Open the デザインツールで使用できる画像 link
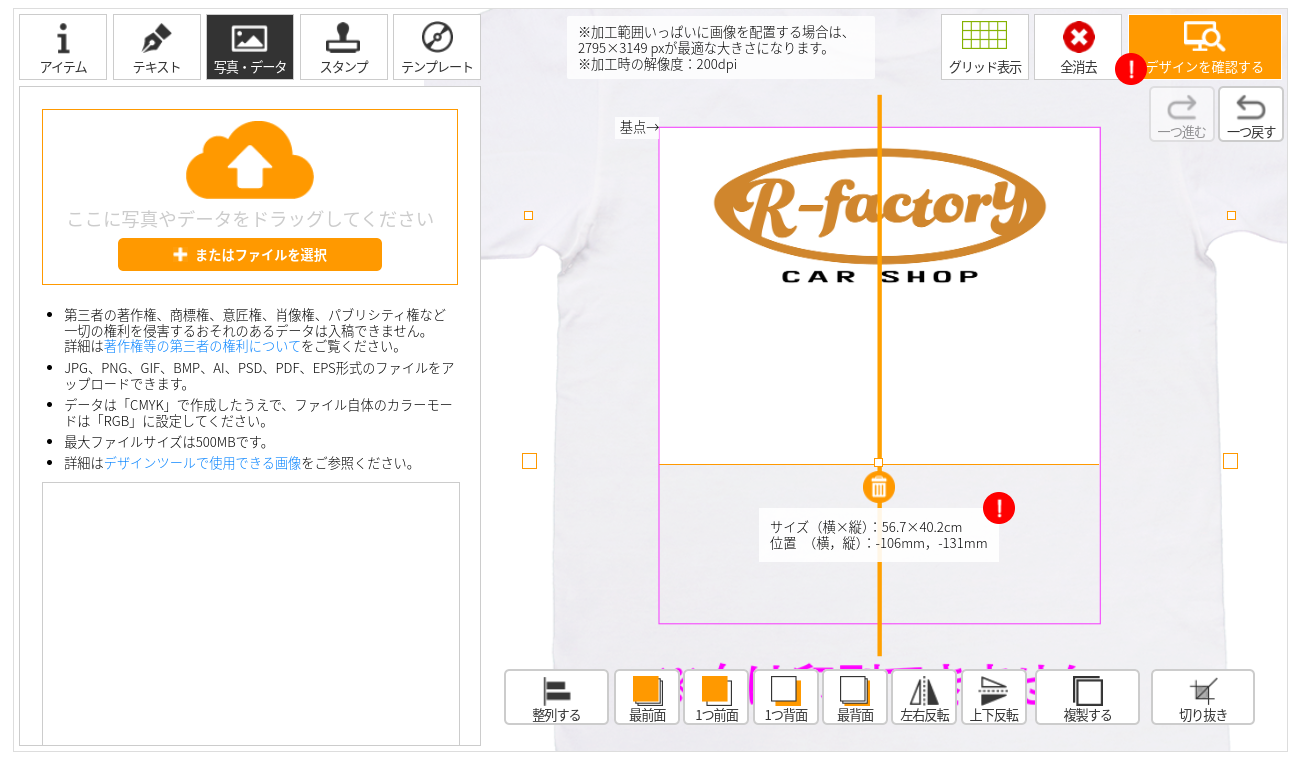The height and width of the screenshot is (757, 1309). click(203, 464)
